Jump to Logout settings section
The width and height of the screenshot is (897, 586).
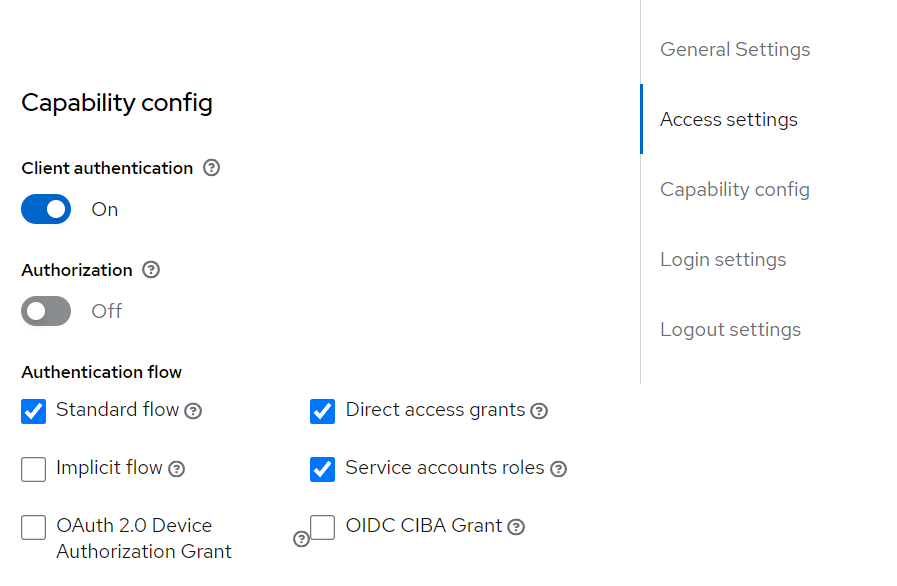tap(731, 330)
